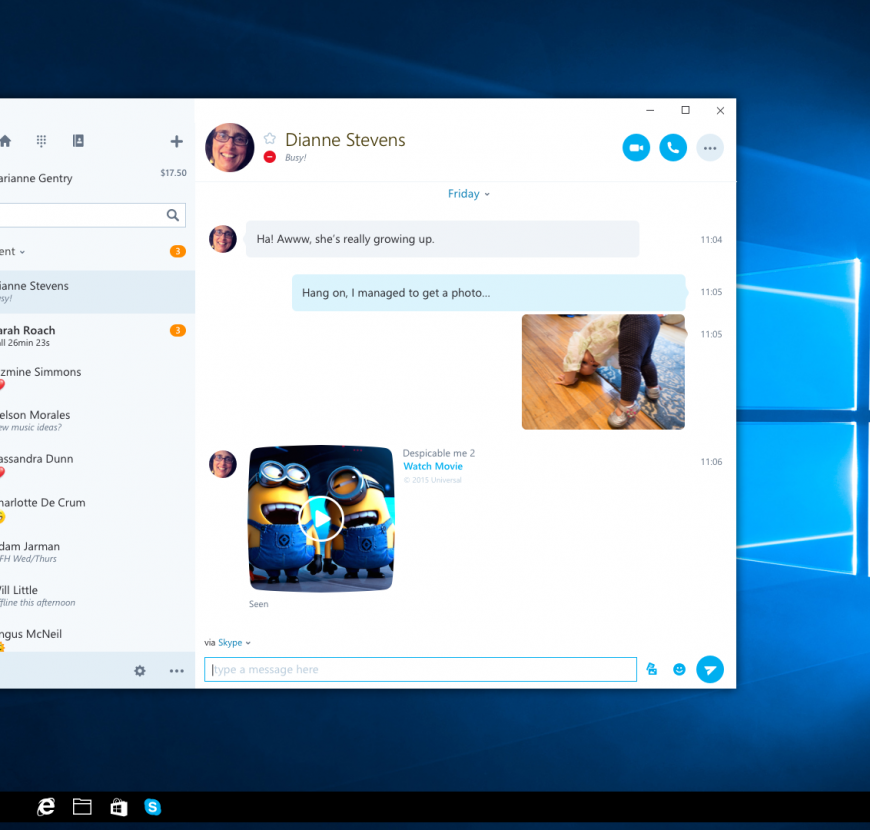Open the emoticon picker

tap(679, 670)
